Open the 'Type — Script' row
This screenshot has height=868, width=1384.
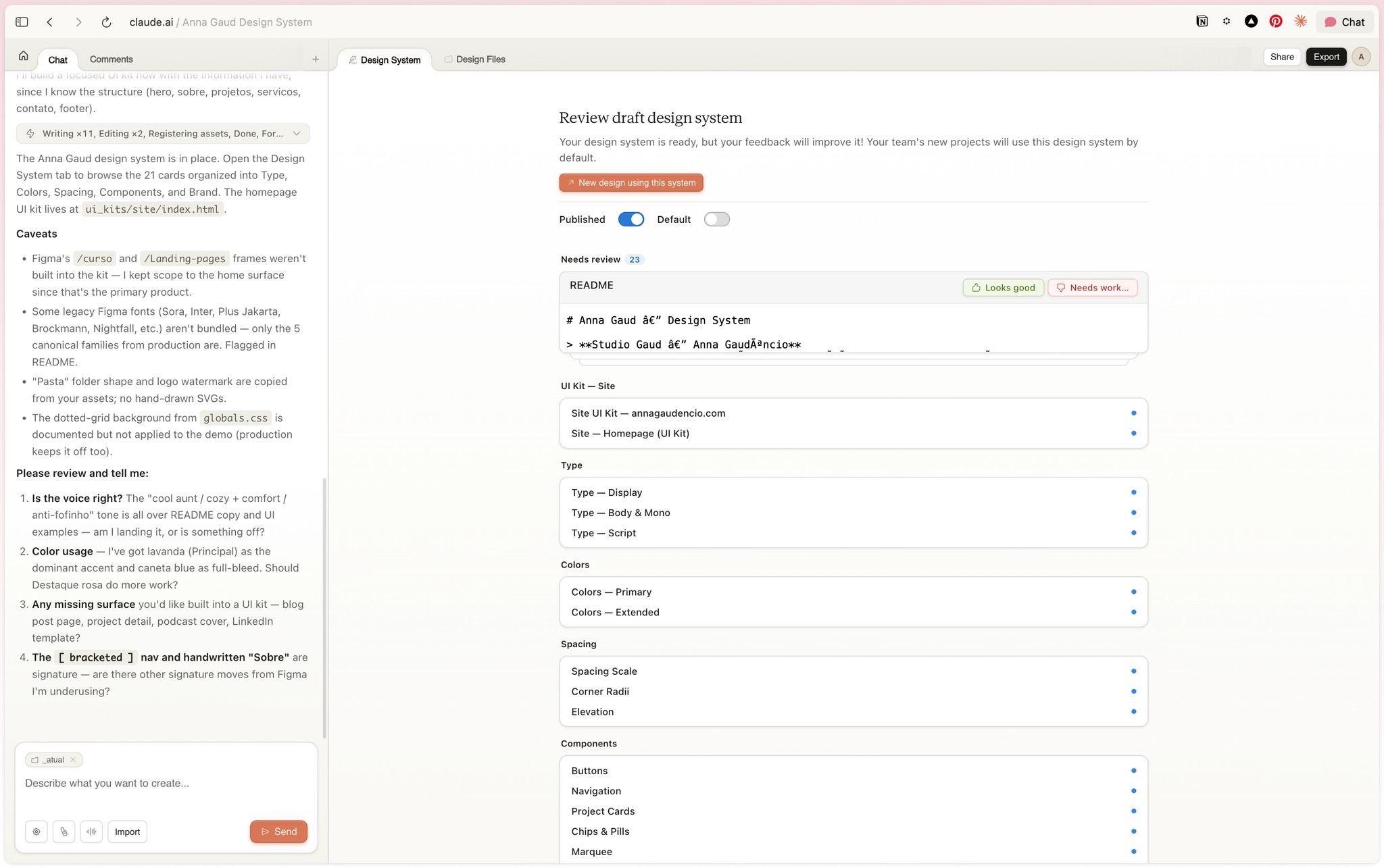[x=853, y=533]
